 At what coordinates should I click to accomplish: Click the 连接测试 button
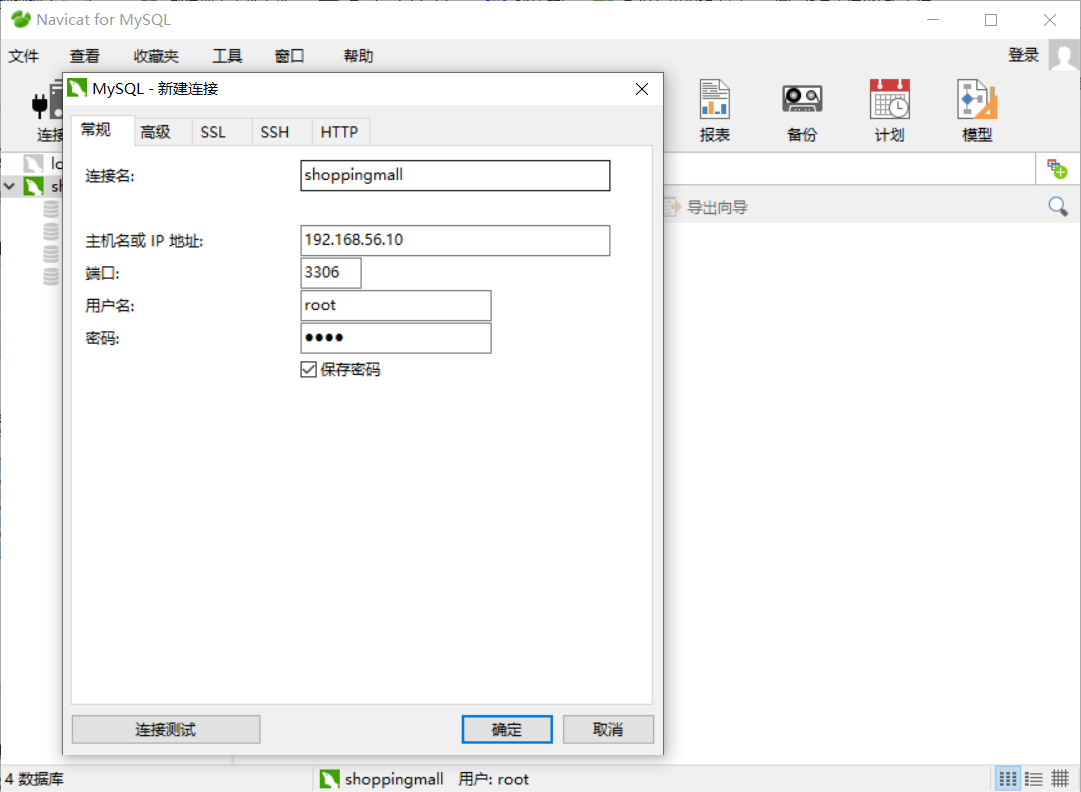pos(165,729)
